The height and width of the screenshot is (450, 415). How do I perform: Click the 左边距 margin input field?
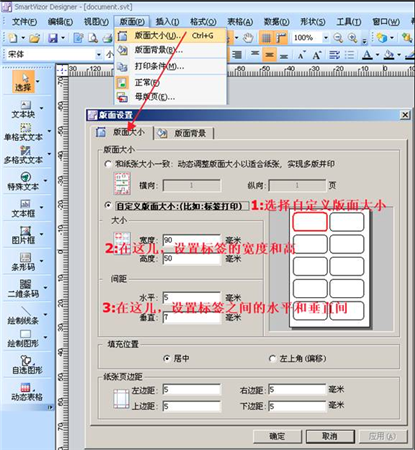point(192,389)
